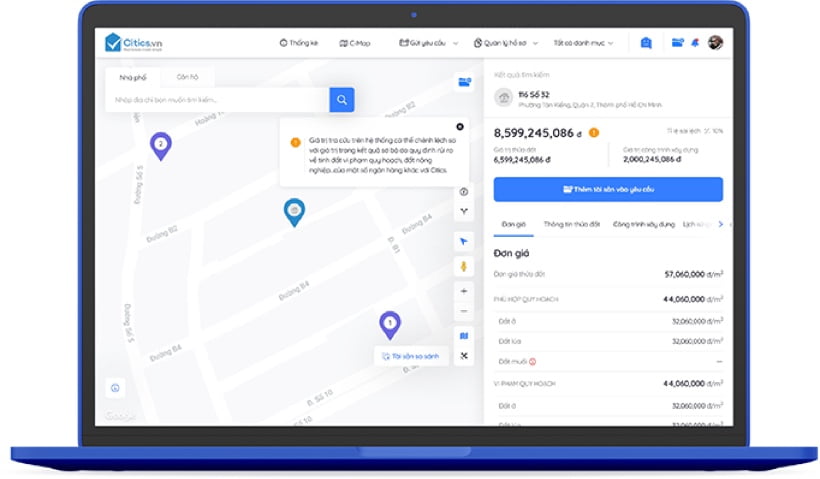820x479 pixels.
Task: Expand the Gửi yêu cầu dropdown
Action: tap(428, 43)
